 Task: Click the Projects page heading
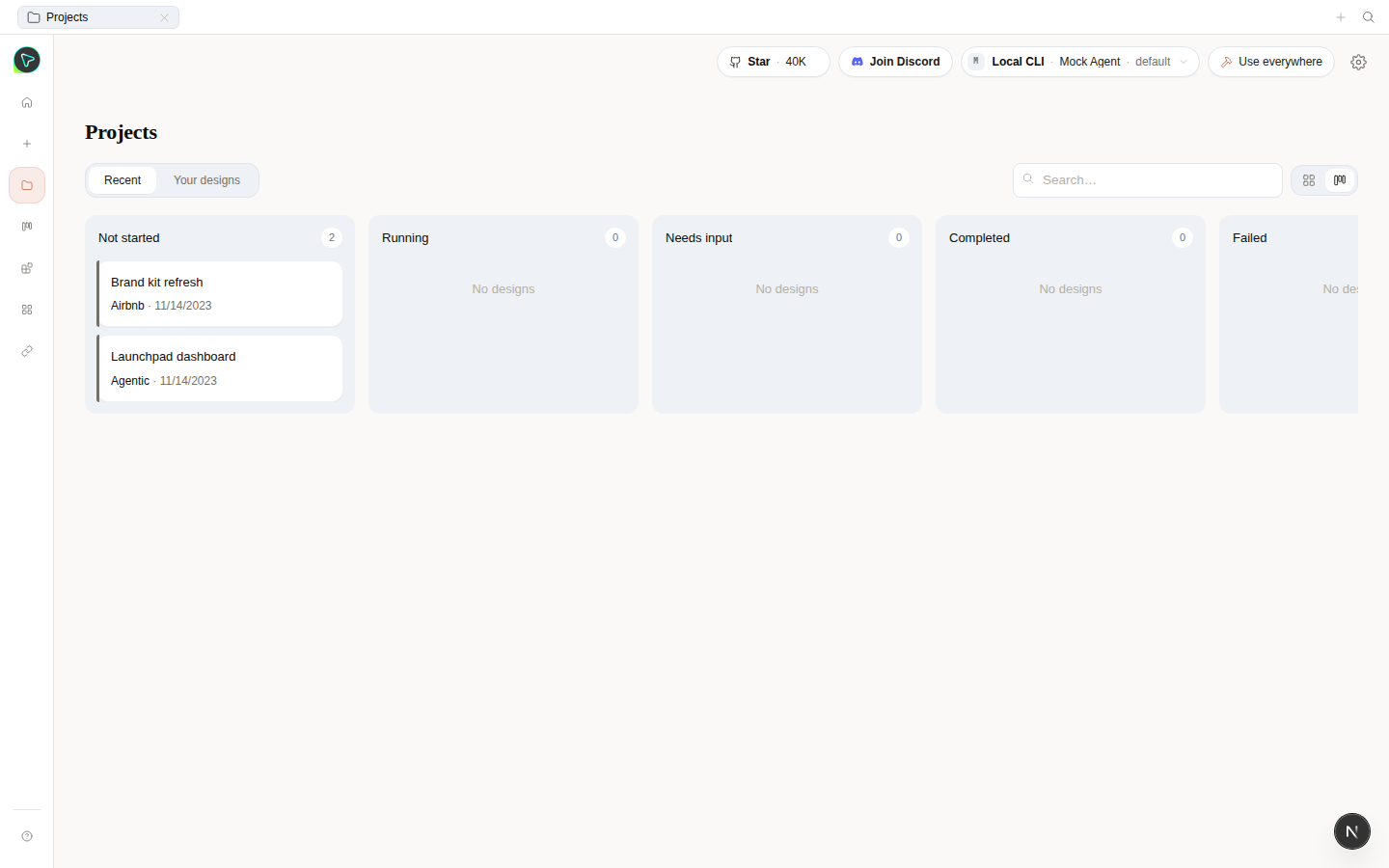[x=122, y=132]
